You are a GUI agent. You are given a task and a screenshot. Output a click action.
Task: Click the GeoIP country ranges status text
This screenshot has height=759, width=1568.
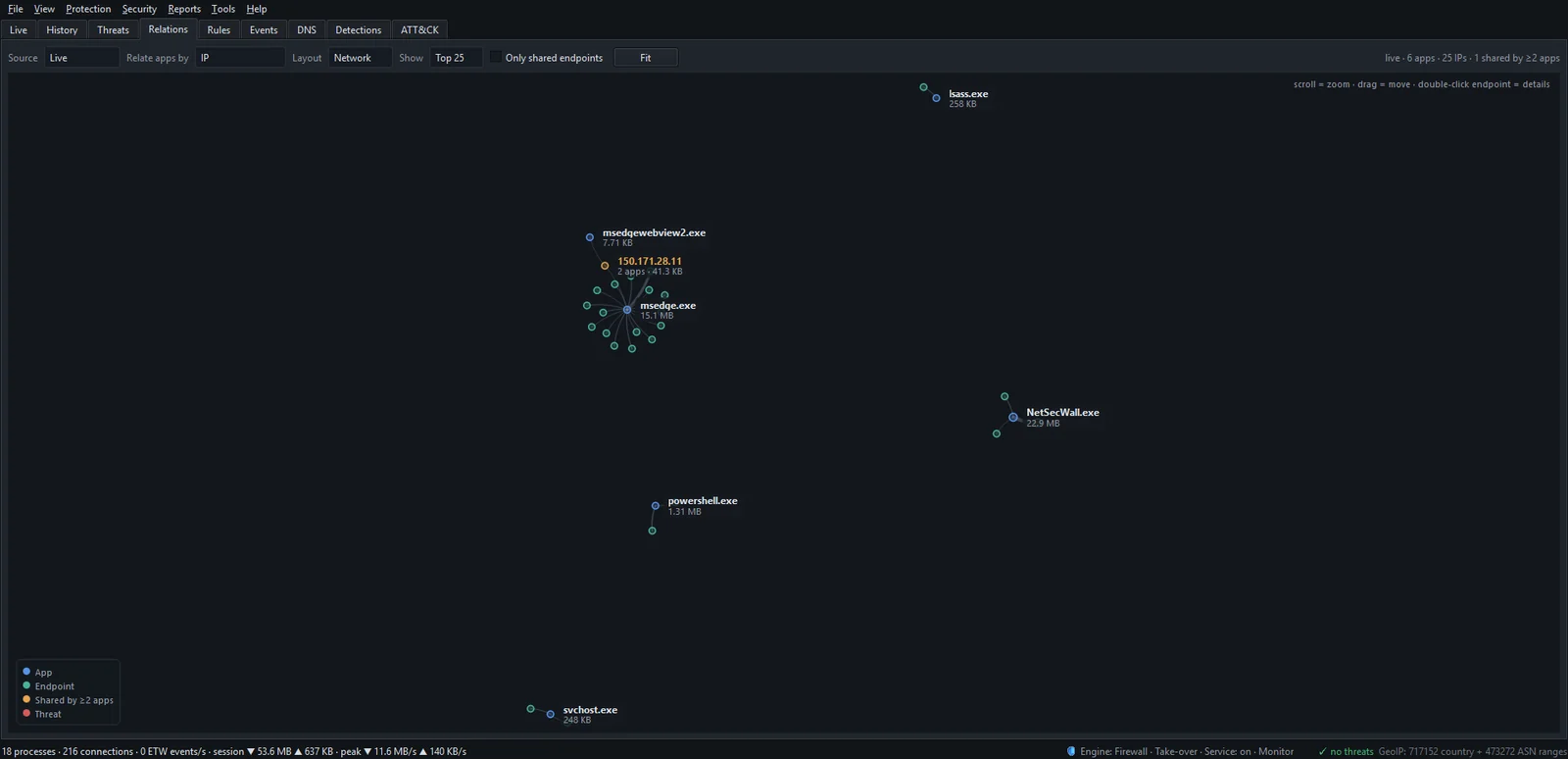pos(1472,751)
